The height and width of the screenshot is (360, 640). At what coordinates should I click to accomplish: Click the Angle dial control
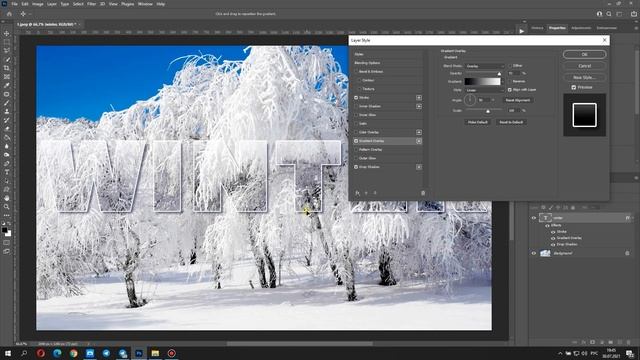pos(470,100)
